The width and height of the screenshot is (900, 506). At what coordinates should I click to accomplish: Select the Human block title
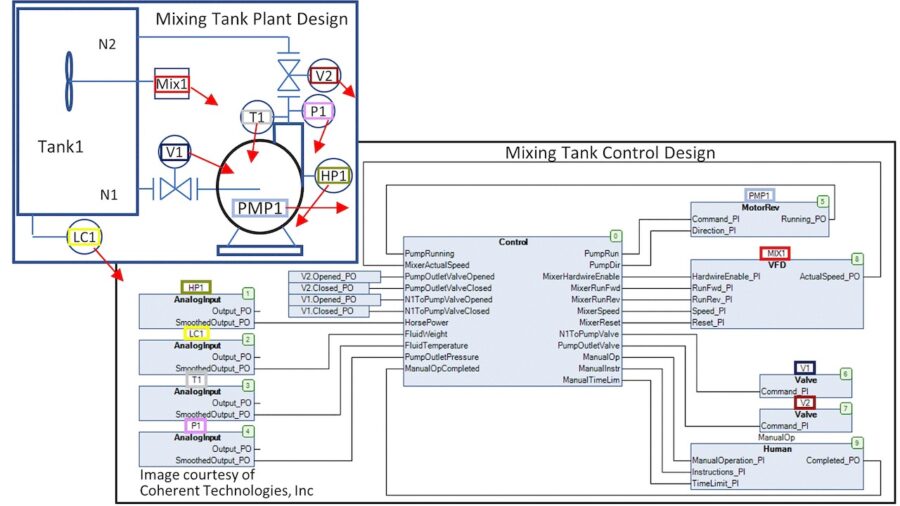(777, 449)
